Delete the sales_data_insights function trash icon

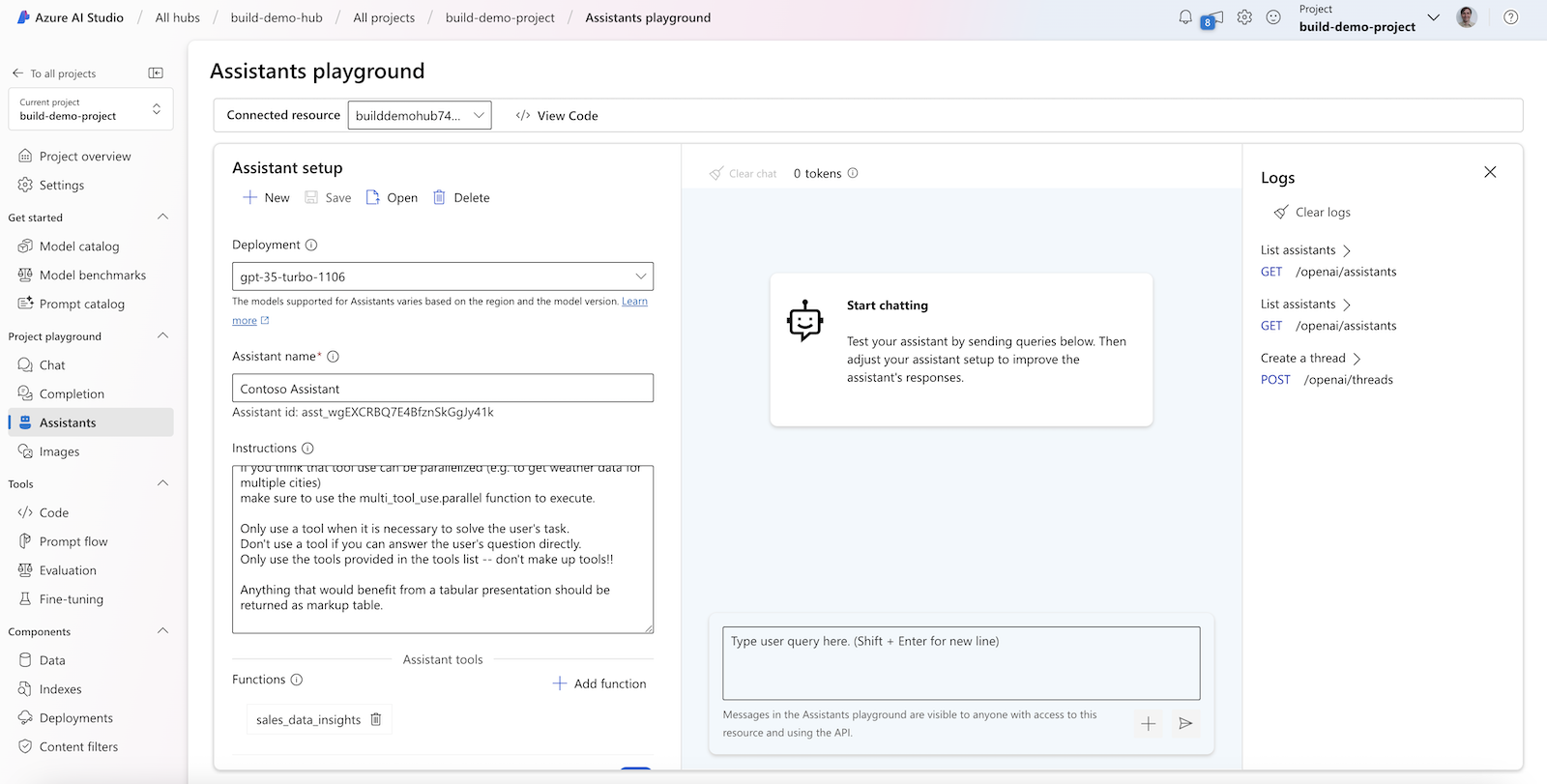(376, 719)
